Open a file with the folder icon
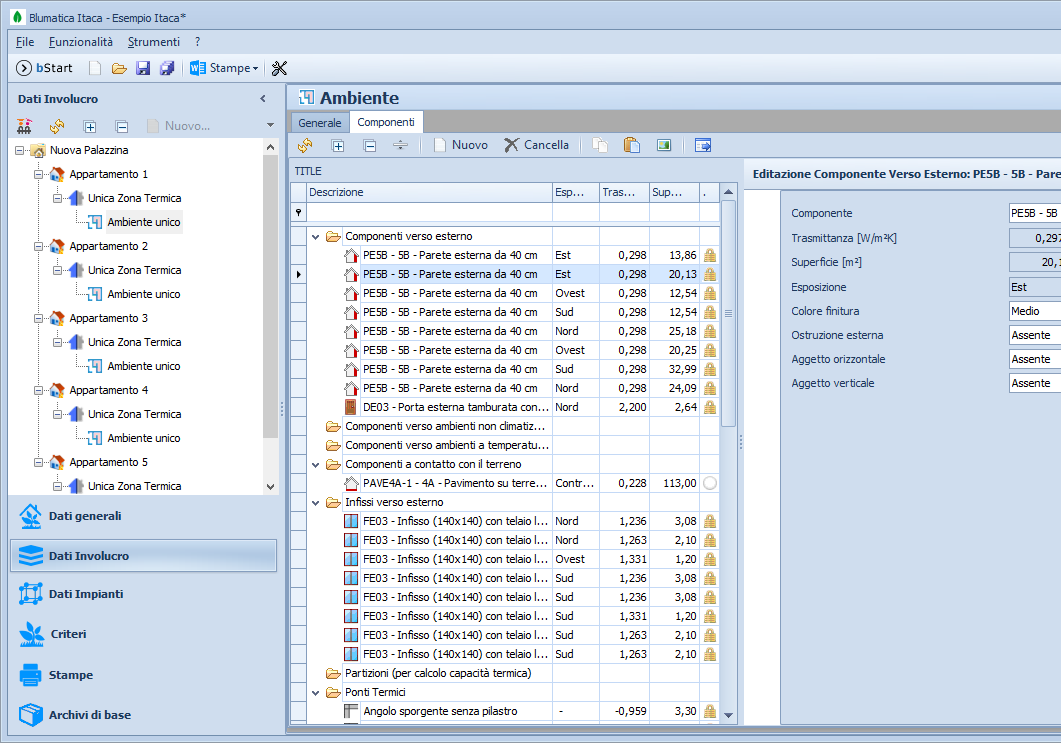This screenshot has height=743, width=1061. point(119,68)
